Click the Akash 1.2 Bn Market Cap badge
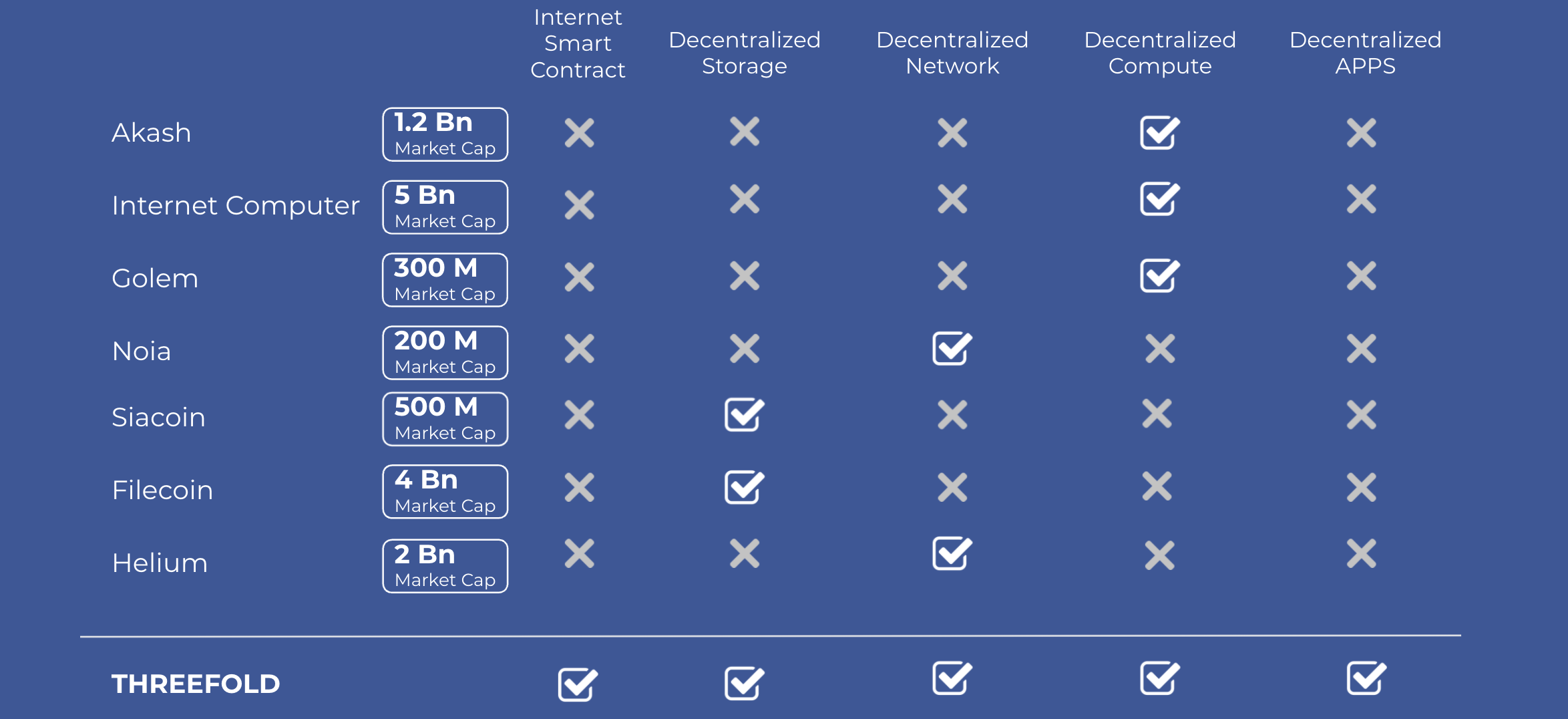Image resolution: width=1568 pixels, height=719 pixels. click(445, 134)
